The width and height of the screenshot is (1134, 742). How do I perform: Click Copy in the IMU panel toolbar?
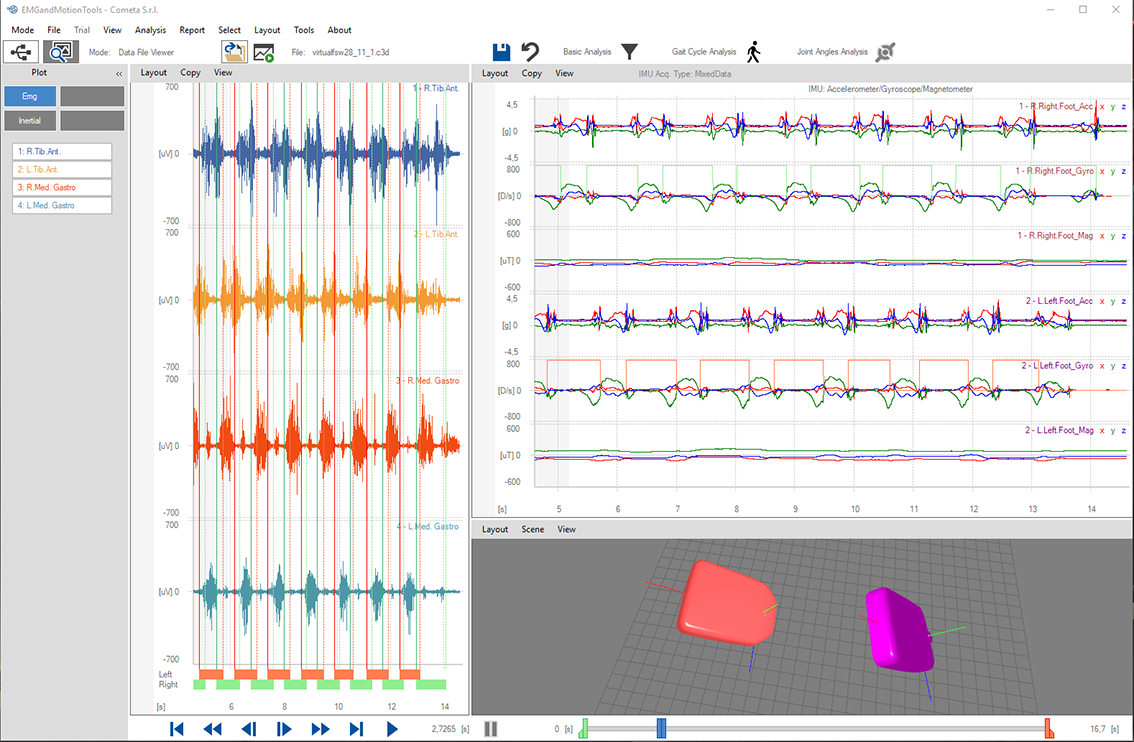[532, 73]
